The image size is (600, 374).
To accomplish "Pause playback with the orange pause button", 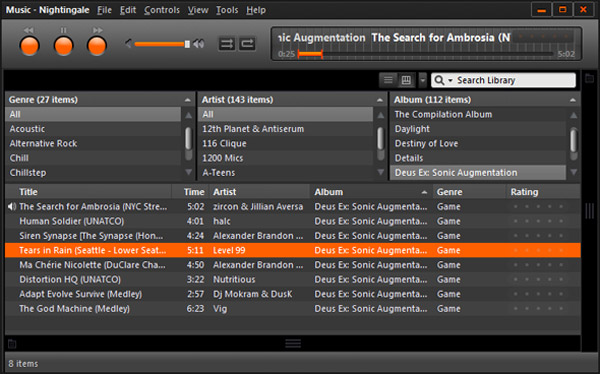I will pyautogui.click(x=63, y=46).
